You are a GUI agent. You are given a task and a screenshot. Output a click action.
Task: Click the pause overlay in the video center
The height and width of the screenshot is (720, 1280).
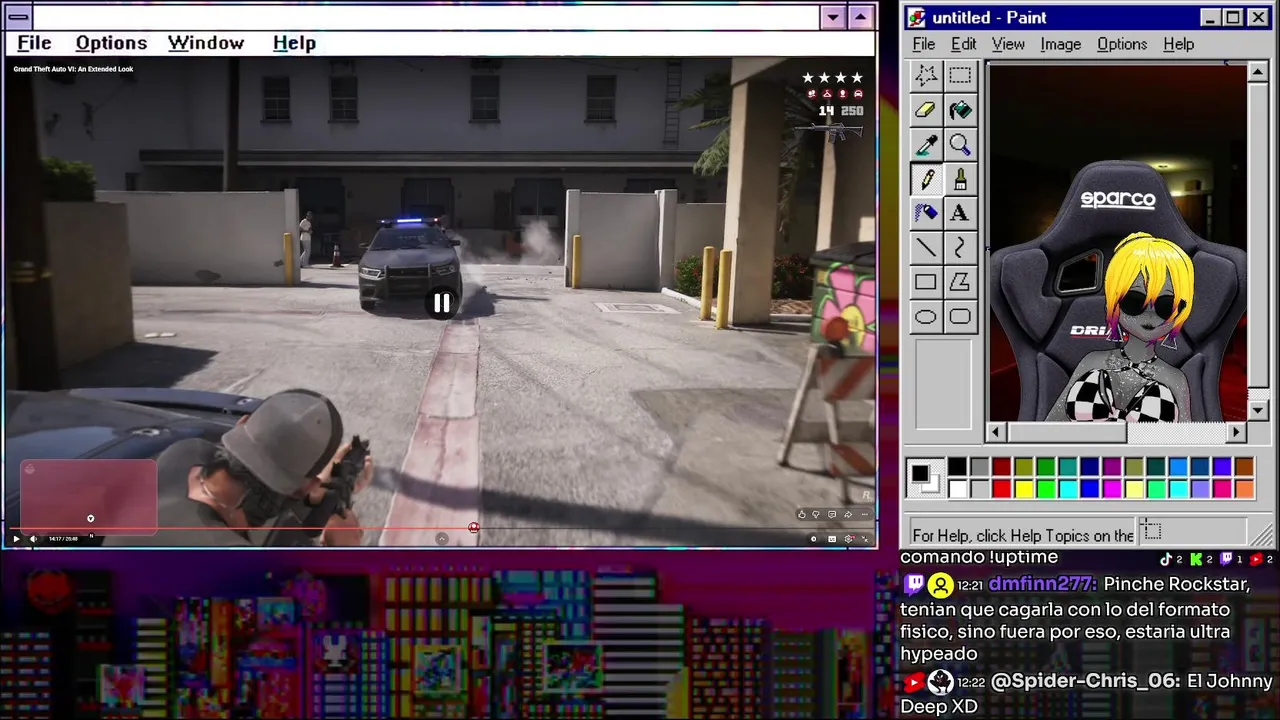[x=441, y=304]
